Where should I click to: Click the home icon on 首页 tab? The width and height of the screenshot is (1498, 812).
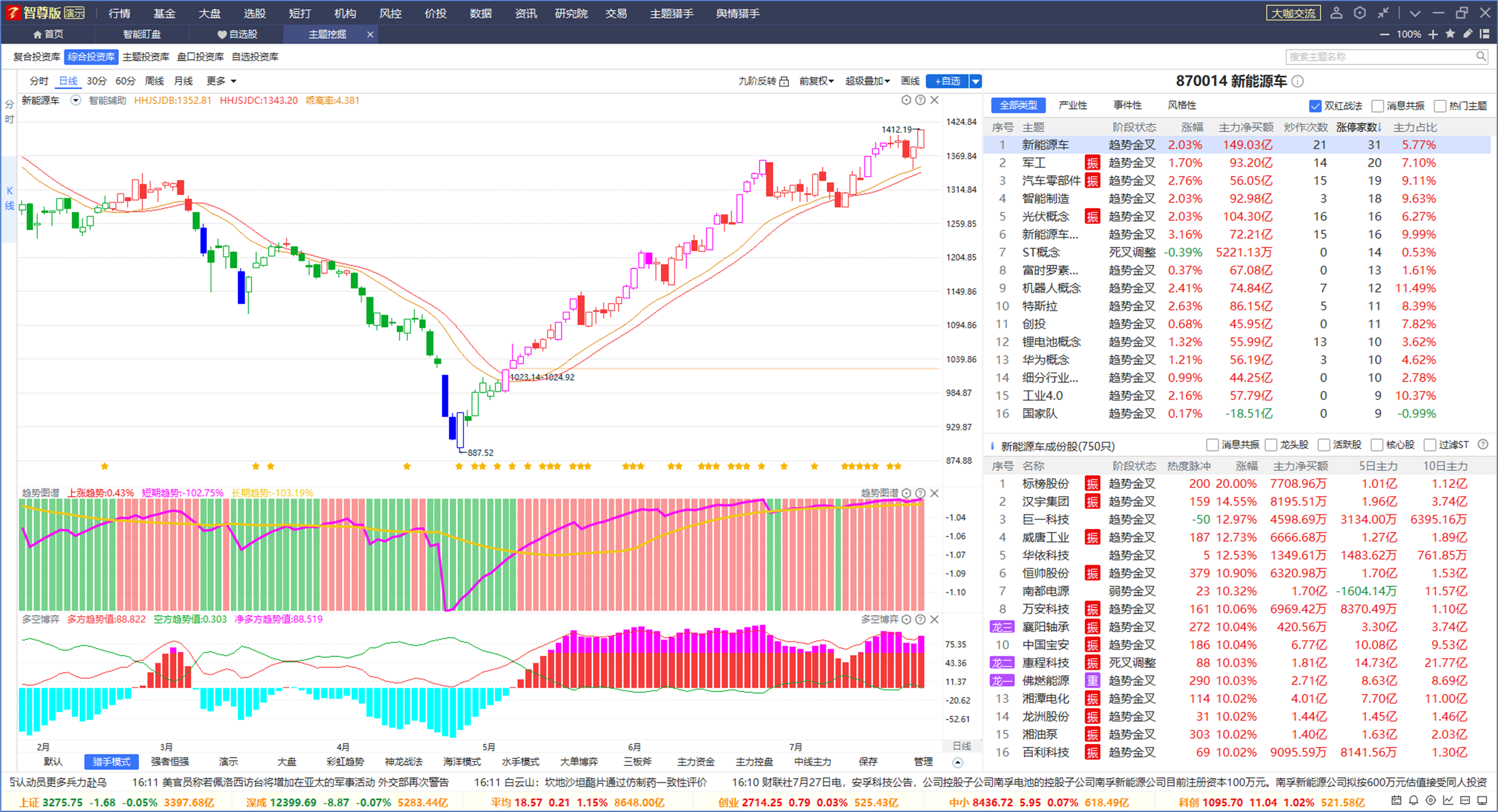point(37,34)
